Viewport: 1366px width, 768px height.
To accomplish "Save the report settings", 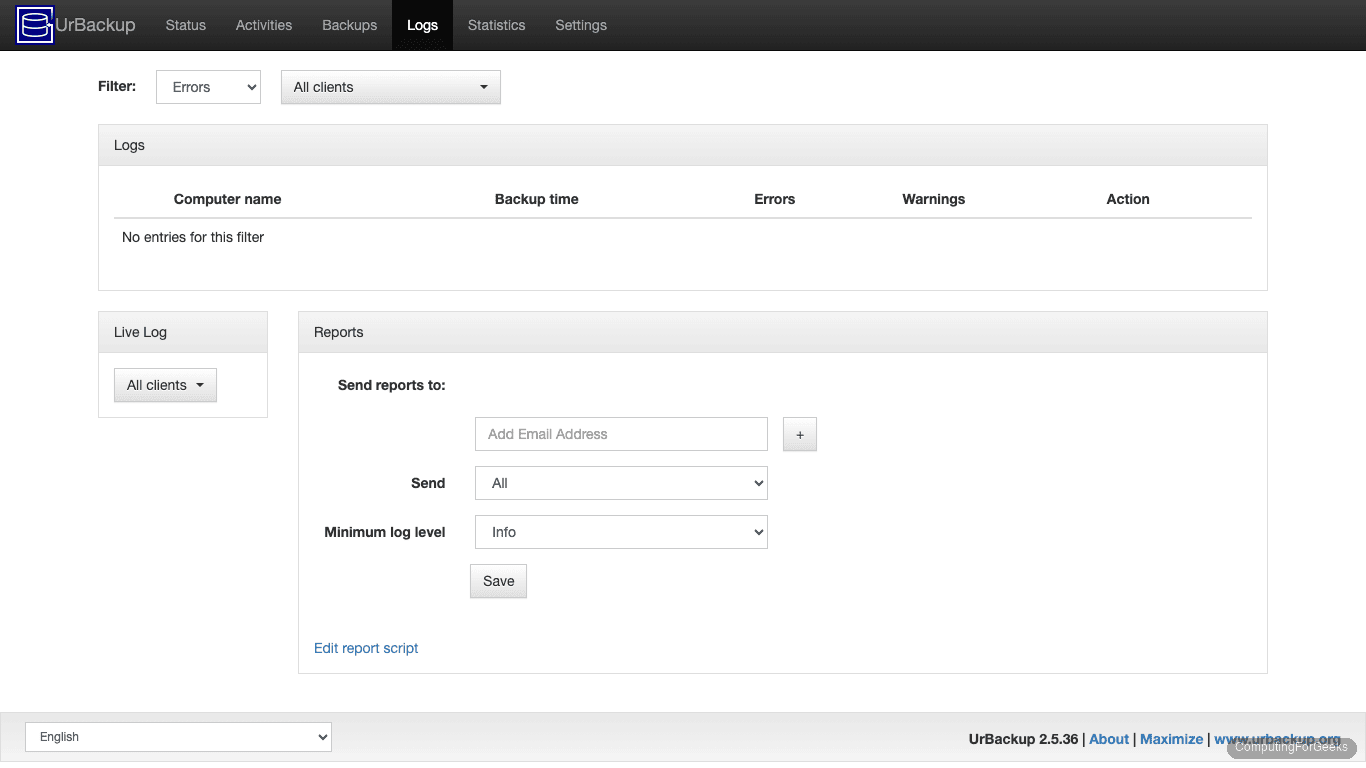I will pos(498,581).
